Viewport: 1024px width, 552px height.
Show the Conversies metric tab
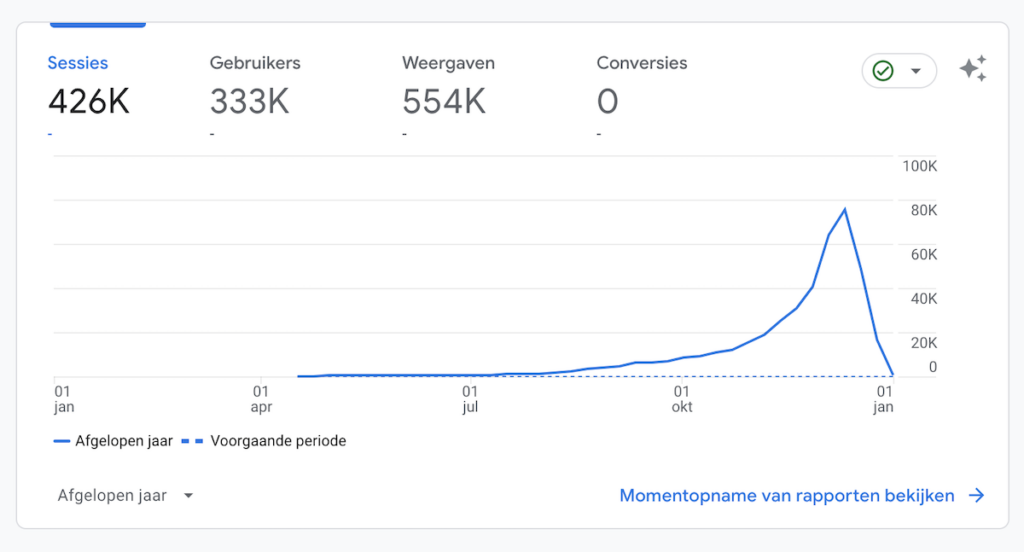point(644,63)
